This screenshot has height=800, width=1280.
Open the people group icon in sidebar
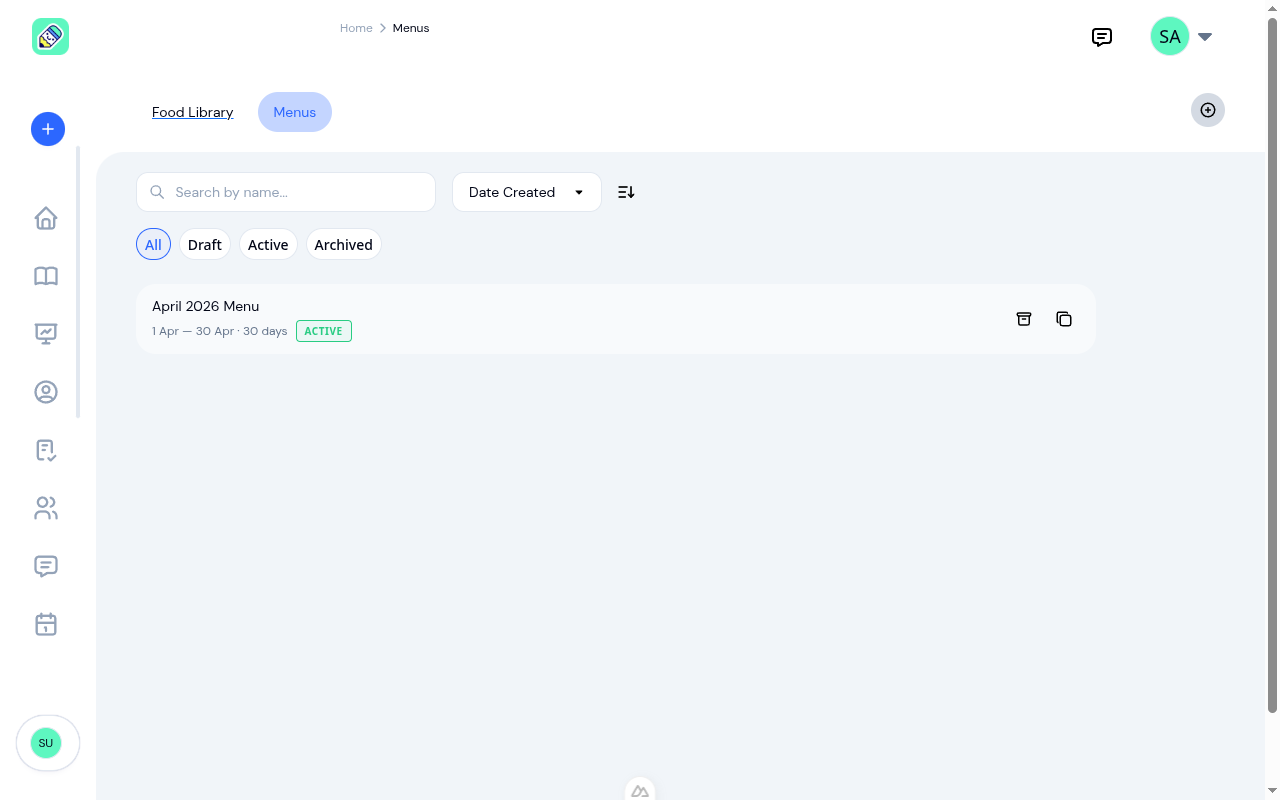(x=46, y=508)
